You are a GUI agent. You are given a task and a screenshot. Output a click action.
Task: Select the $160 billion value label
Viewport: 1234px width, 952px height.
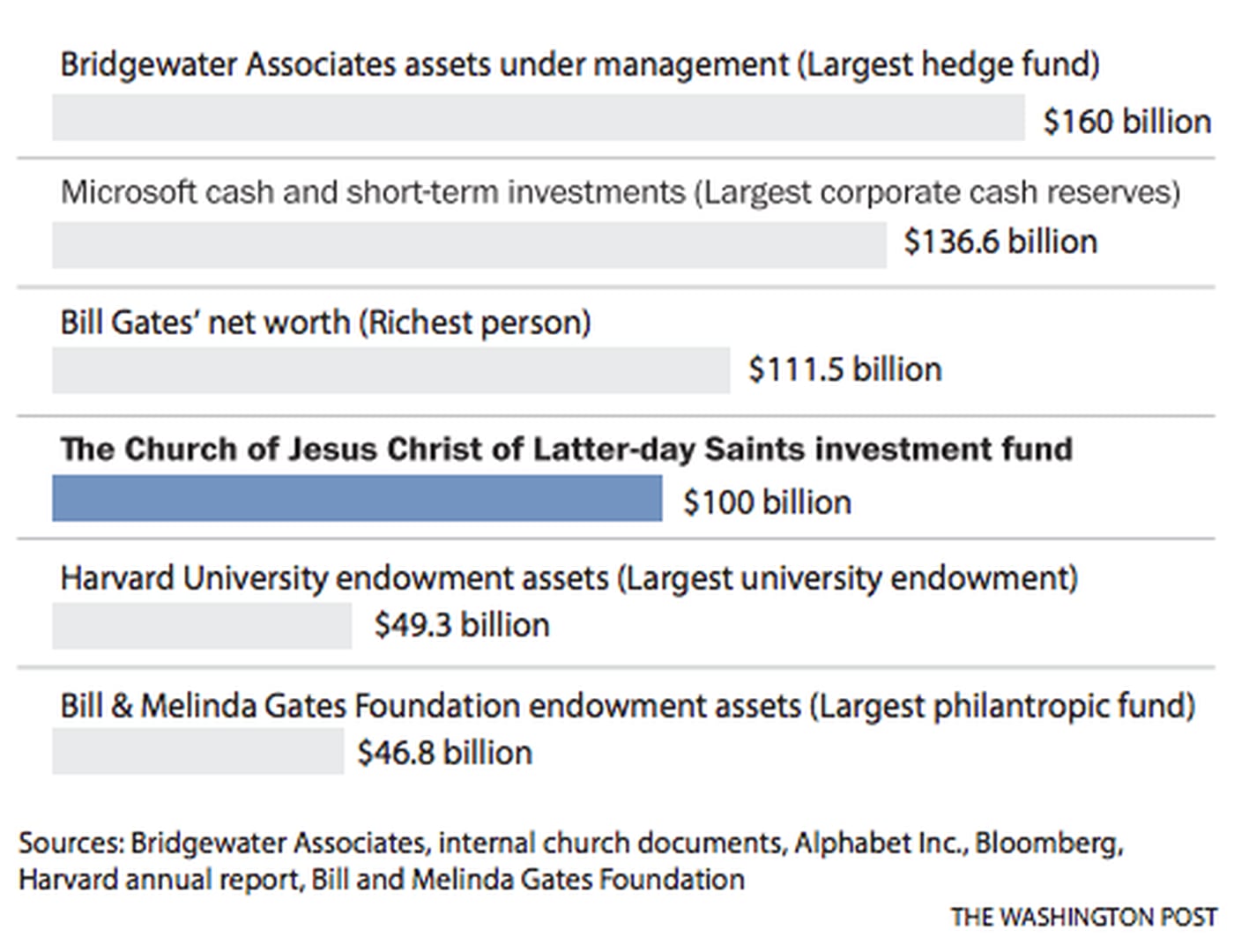point(1126,122)
